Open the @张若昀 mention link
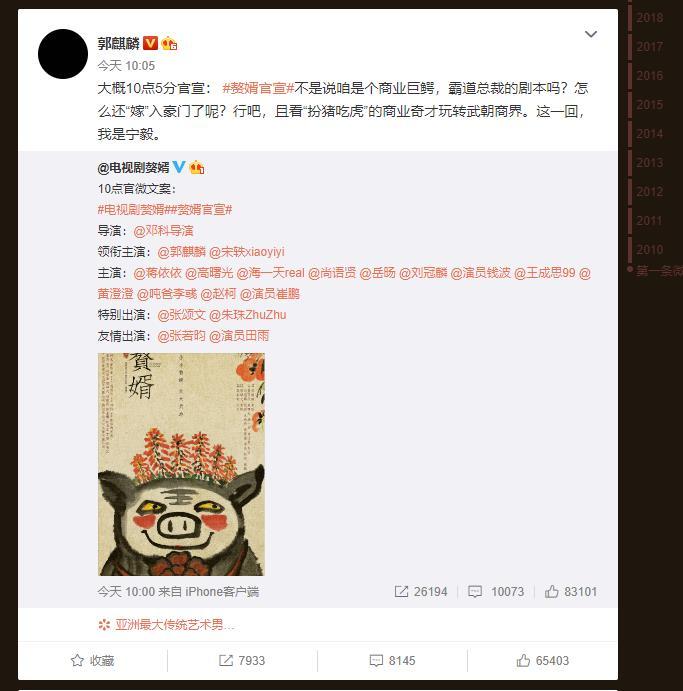Image resolution: width=683 pixels, height=691 pixels. 182,336
